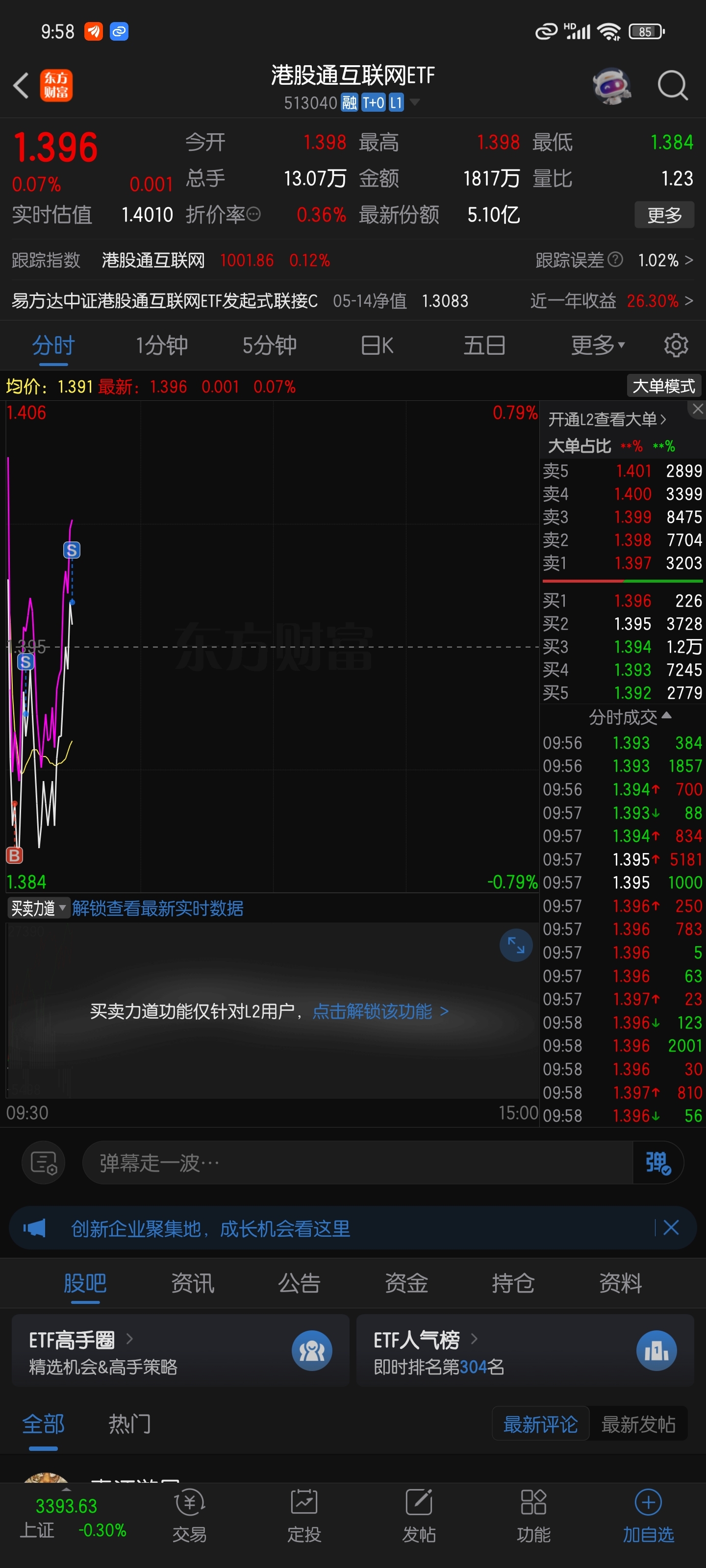Open the ETF人气榜 chart icon
The image size is (706, 1568).
pyautogui.click(x=656, y=1351)
